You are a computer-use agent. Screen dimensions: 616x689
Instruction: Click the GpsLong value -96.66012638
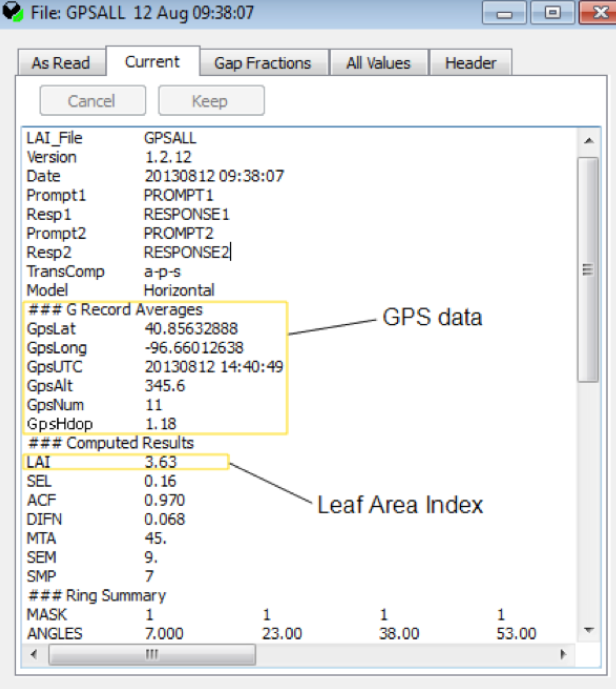pos(194,348)
